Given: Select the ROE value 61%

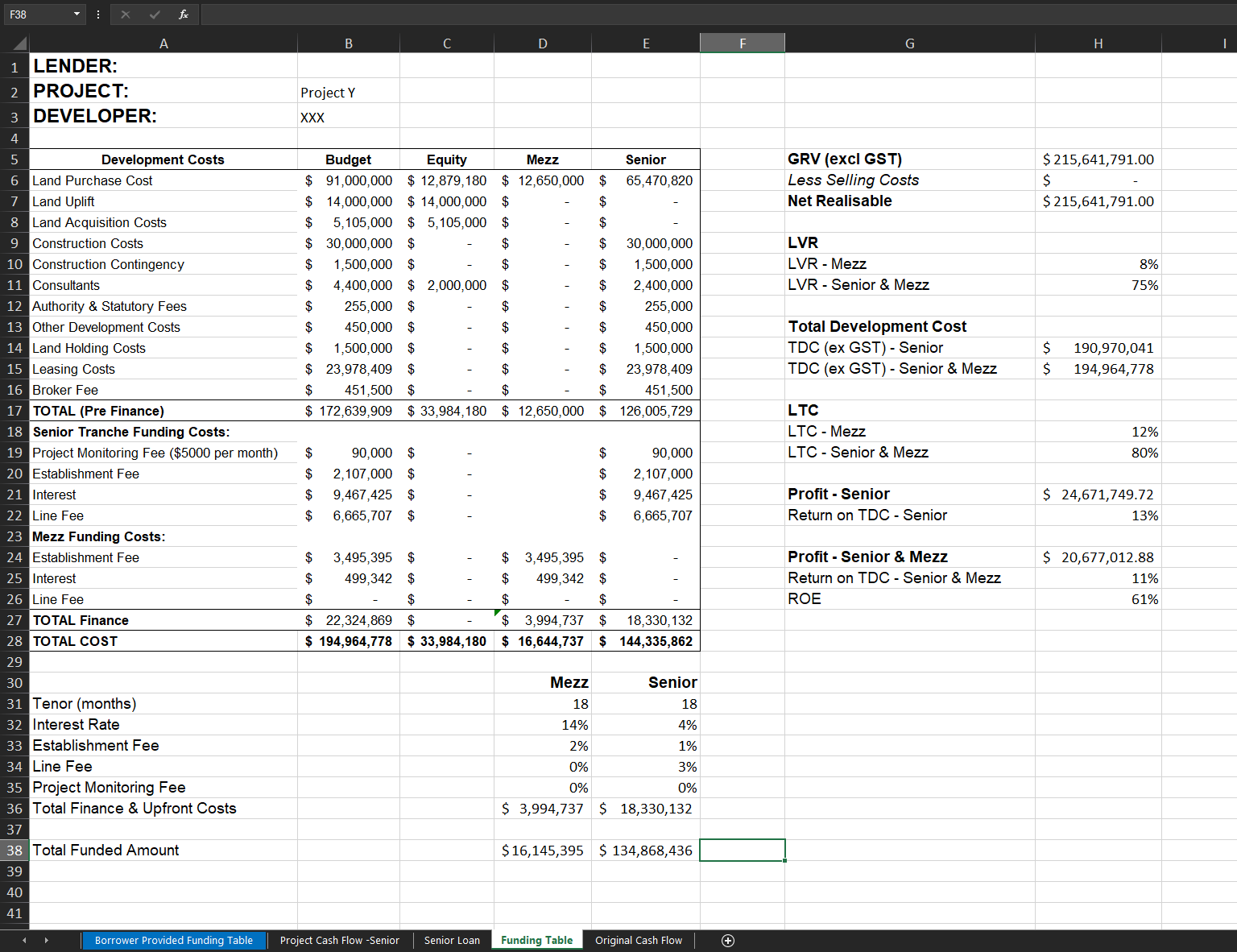Looking at the screenshot, I should [1098, 599].
